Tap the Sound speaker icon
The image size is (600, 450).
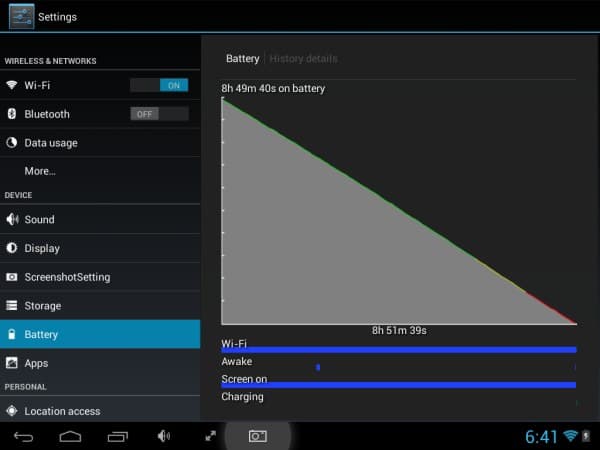(x=12, y=219)
